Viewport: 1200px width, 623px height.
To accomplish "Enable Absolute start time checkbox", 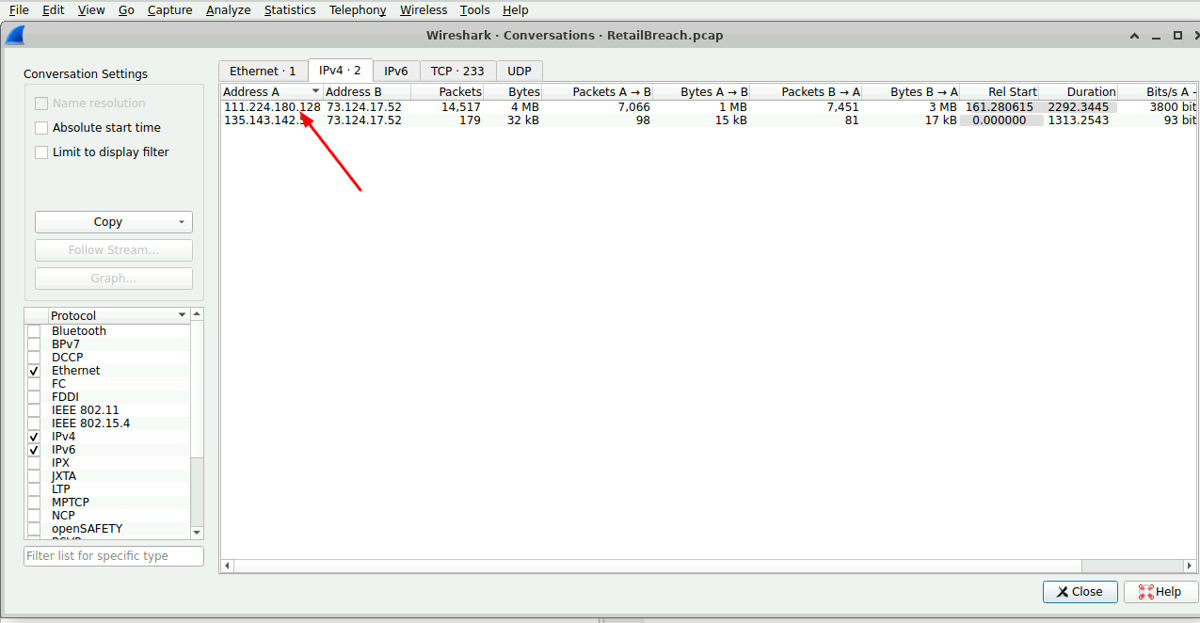I will pyautogui.click(x=42, y=128).
